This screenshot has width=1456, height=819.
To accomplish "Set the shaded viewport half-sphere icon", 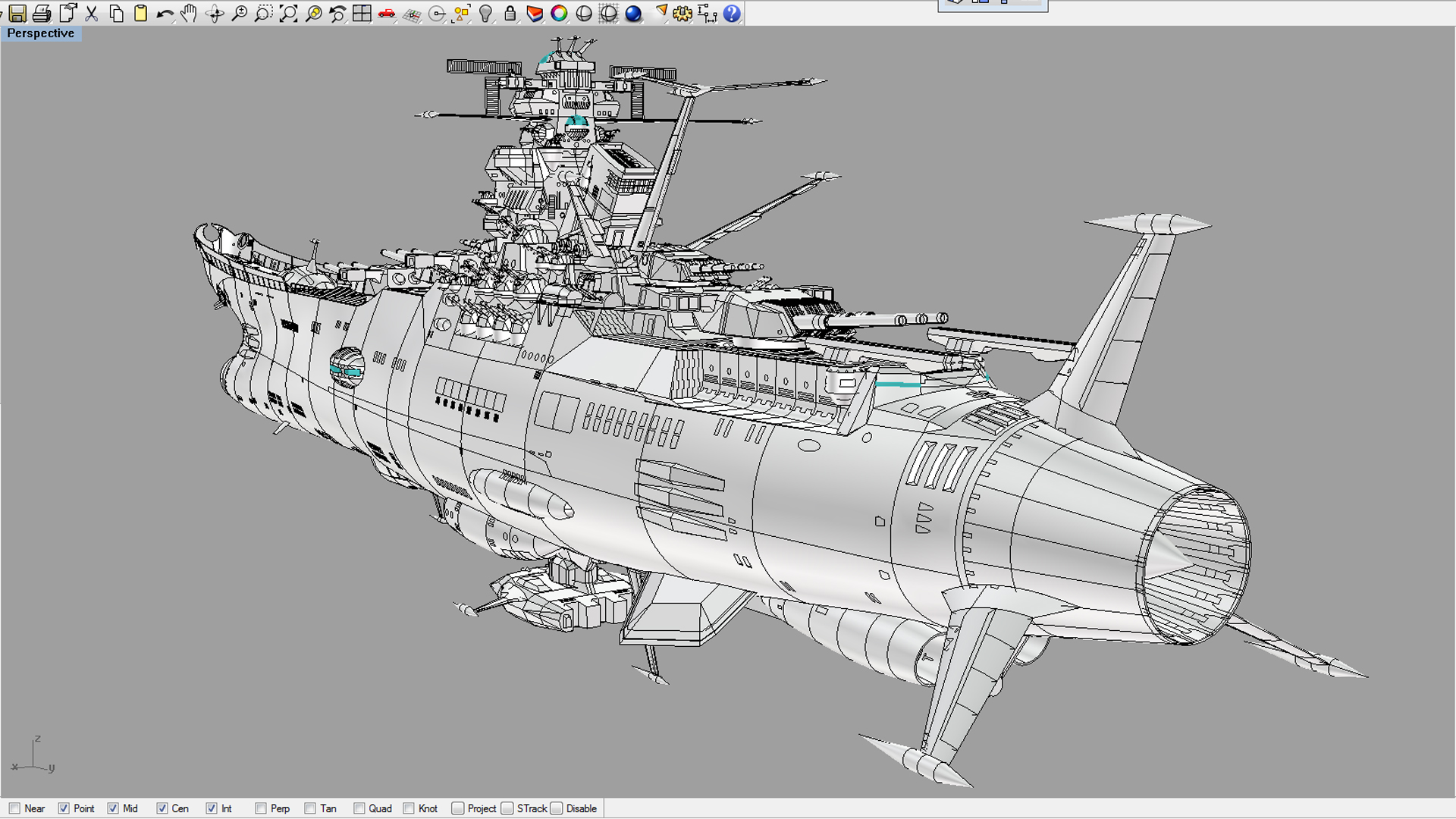I will pos(584,14).
